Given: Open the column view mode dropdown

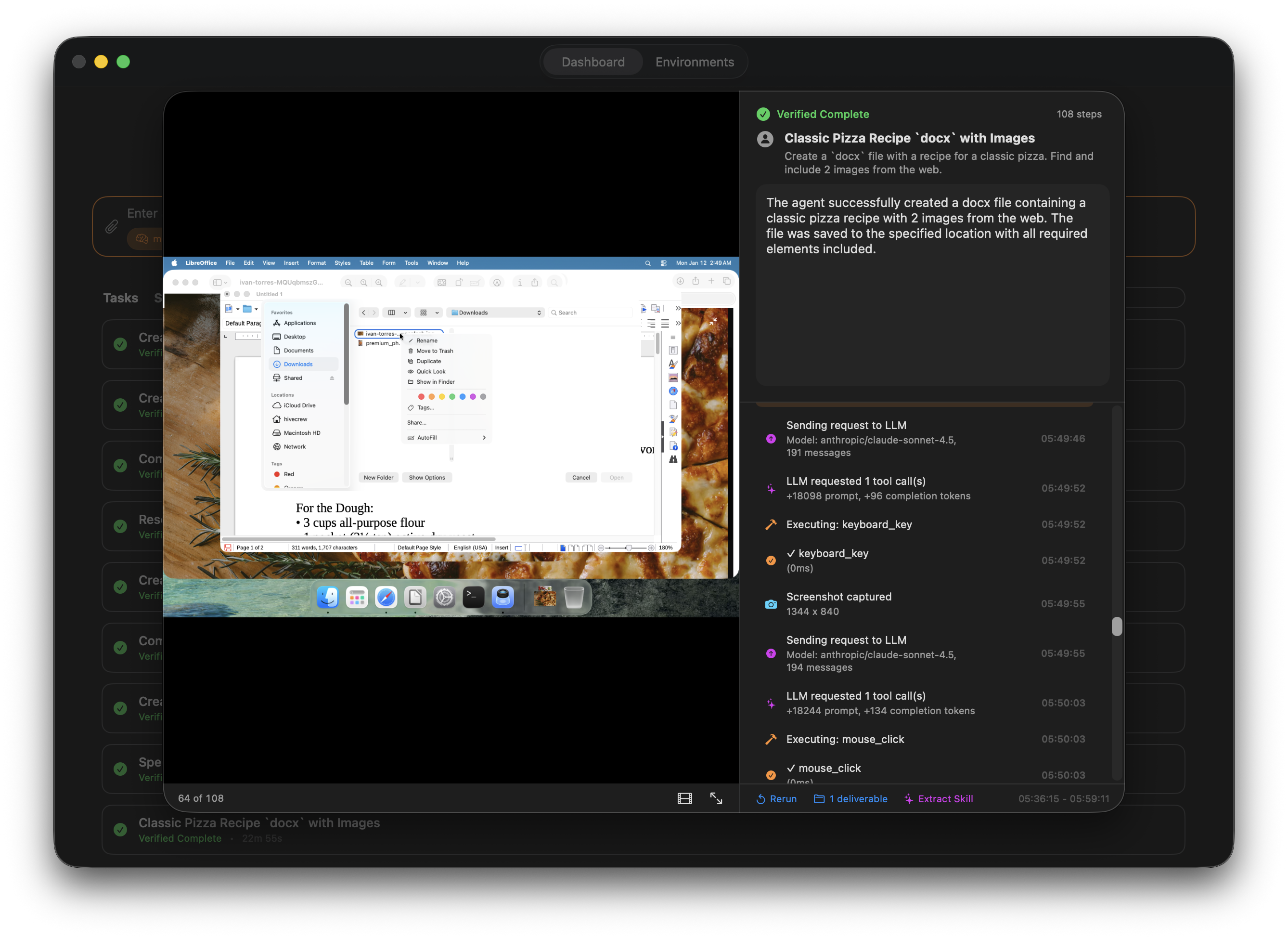Looking at the screenshot, I should (x=405, y=313).
